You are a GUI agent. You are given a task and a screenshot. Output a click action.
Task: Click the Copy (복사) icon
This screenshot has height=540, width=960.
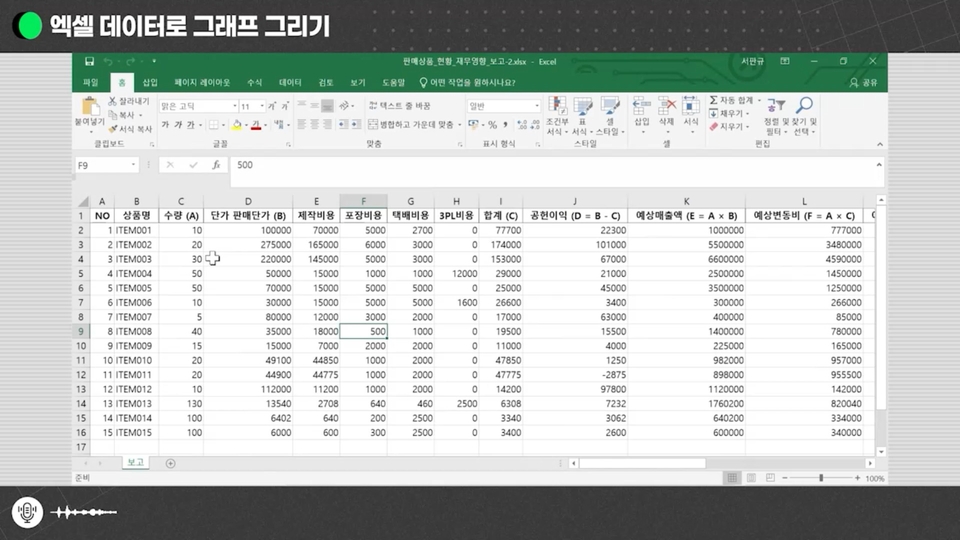tap(113, 115)
